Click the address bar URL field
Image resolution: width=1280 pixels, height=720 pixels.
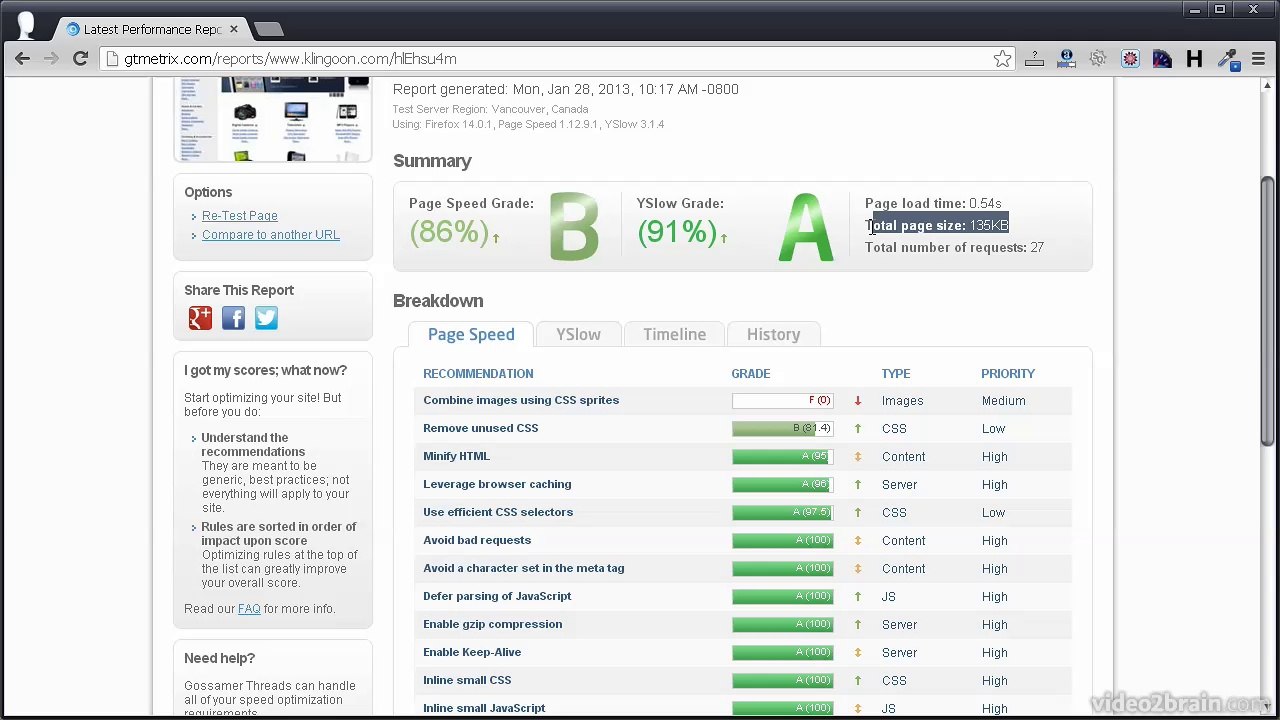[555, 59]
